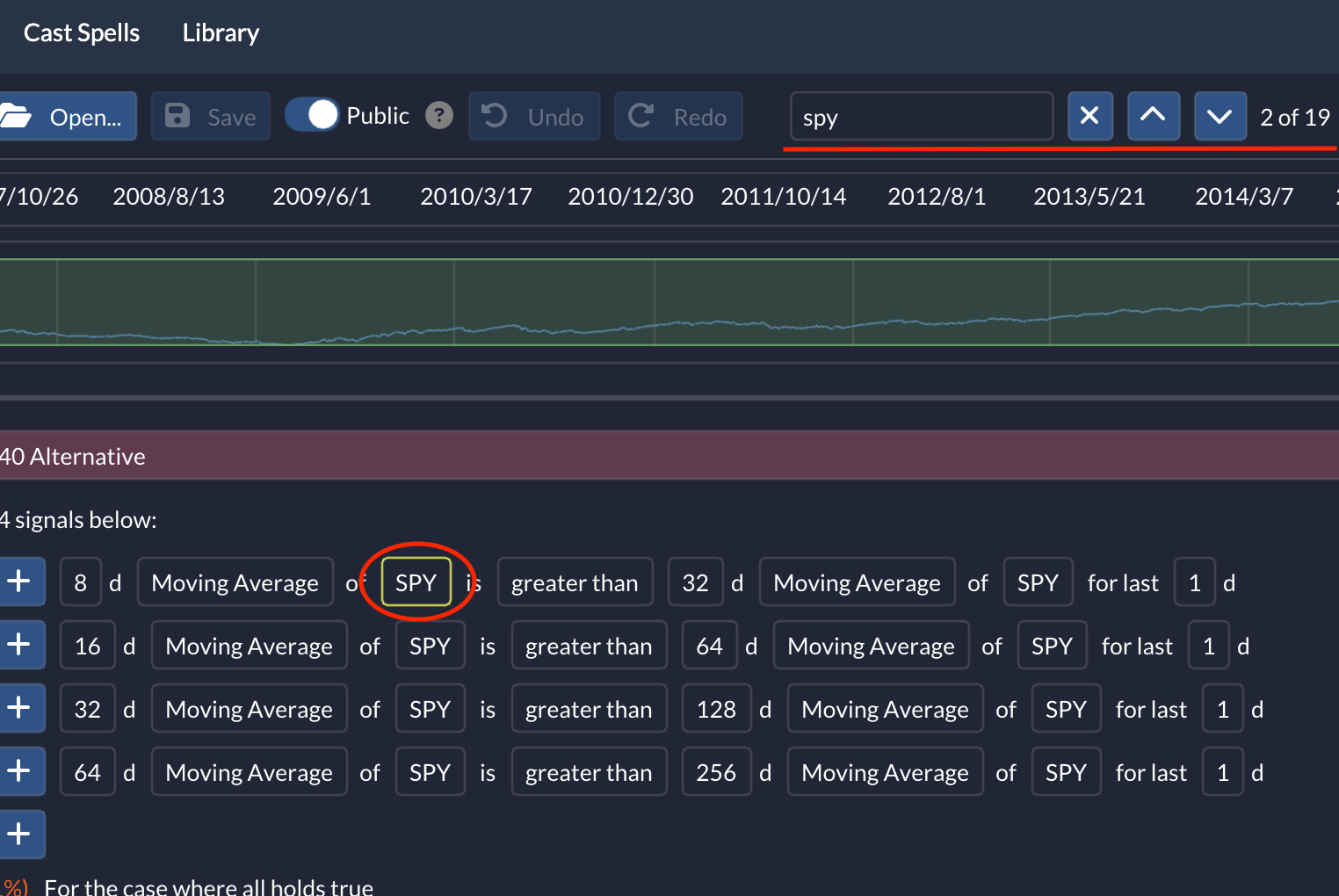Select the highlighted SPY ticker in first row
The image size is (1339, 896).
click(x=416, y=582)
